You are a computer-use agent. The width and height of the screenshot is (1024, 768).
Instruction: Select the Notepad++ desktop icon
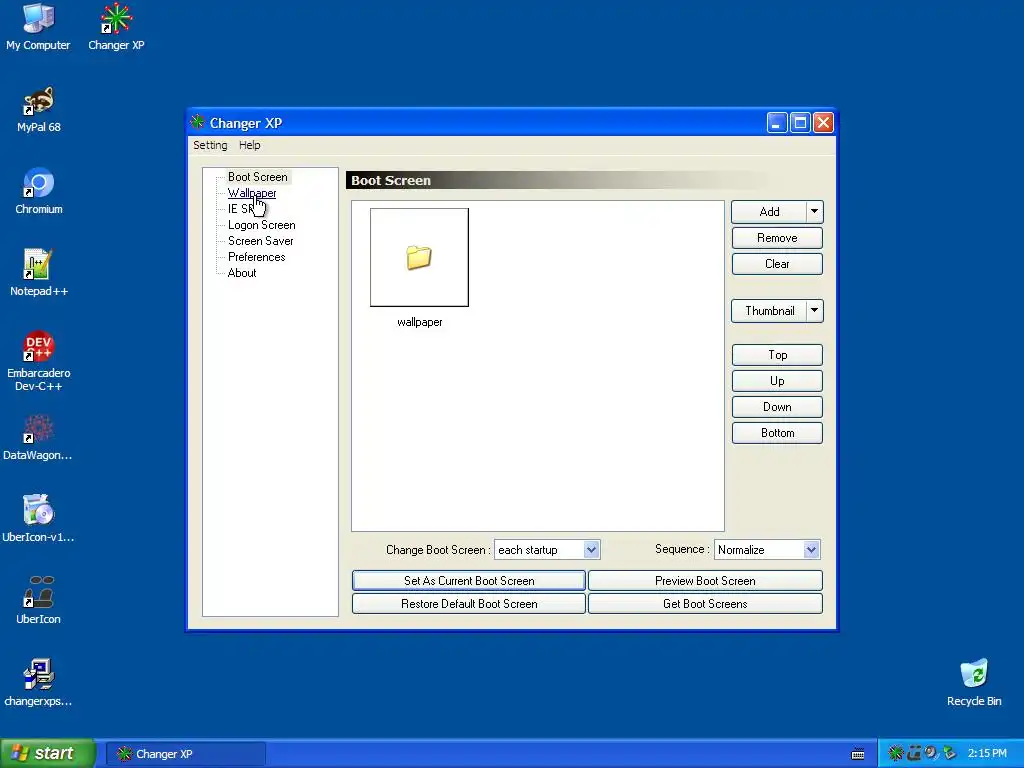[39, 273]
